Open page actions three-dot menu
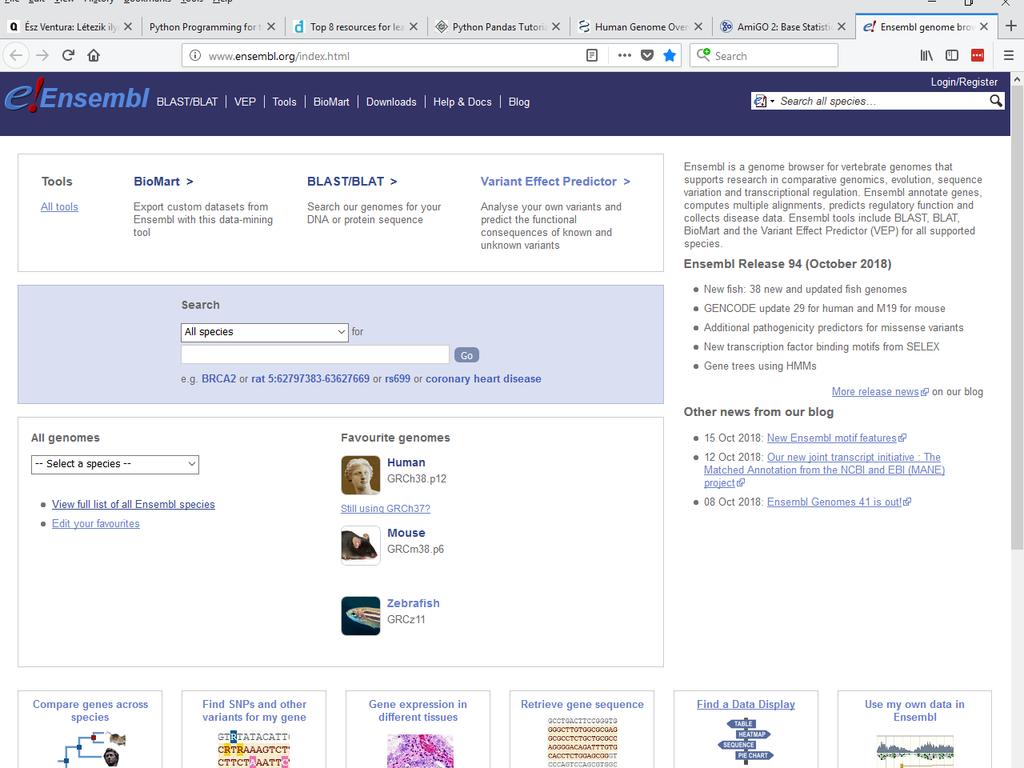This screenshot has height=768, width=1024. tap(624, 56)
